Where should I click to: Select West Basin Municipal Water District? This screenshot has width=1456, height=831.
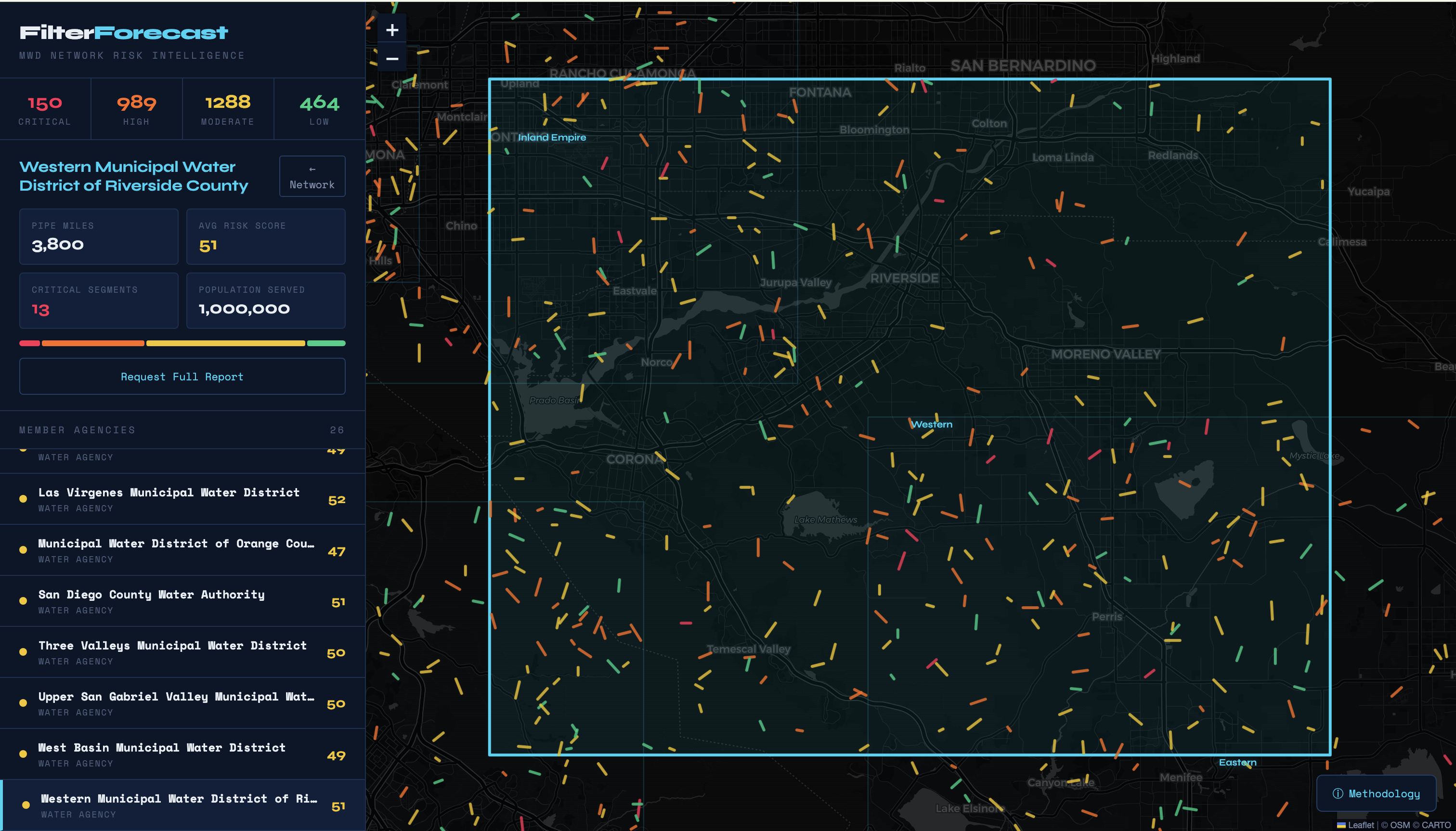tap(182, 754)
